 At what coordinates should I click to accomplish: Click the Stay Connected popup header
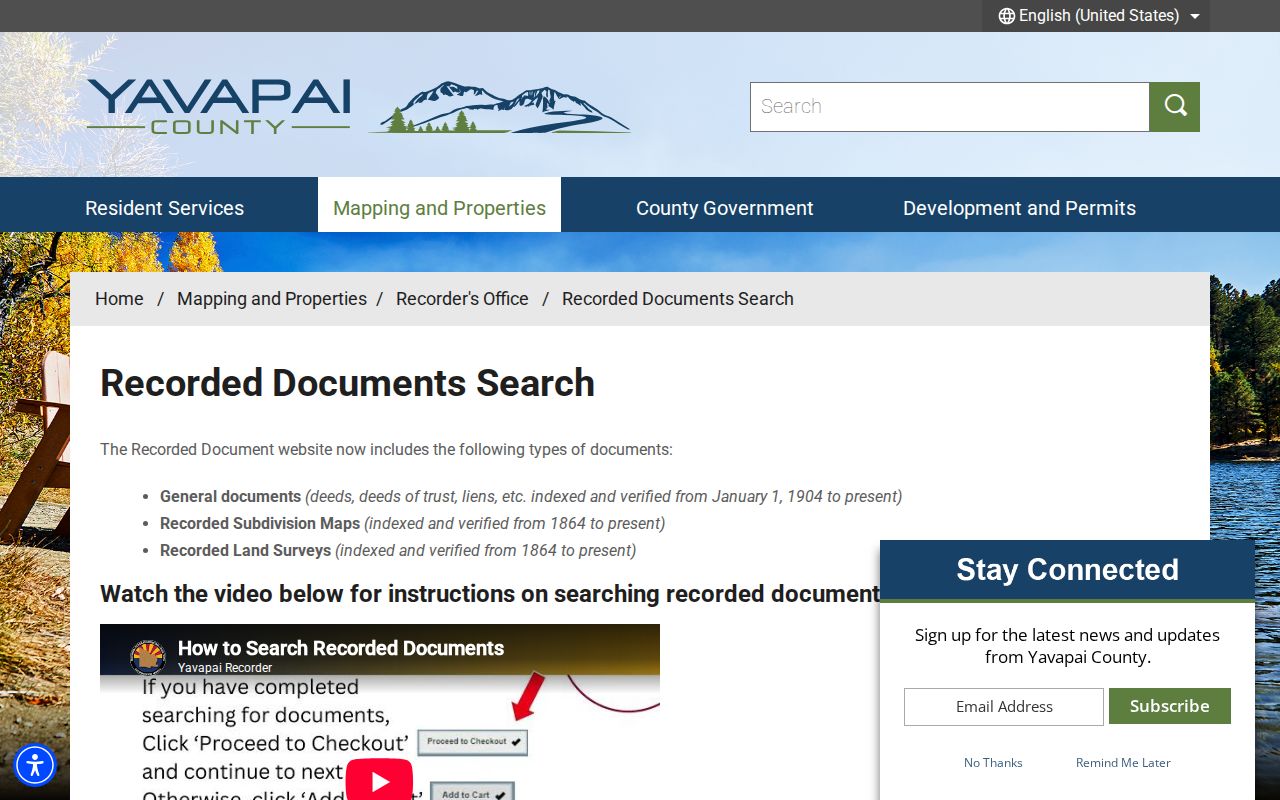point(1067,570)
